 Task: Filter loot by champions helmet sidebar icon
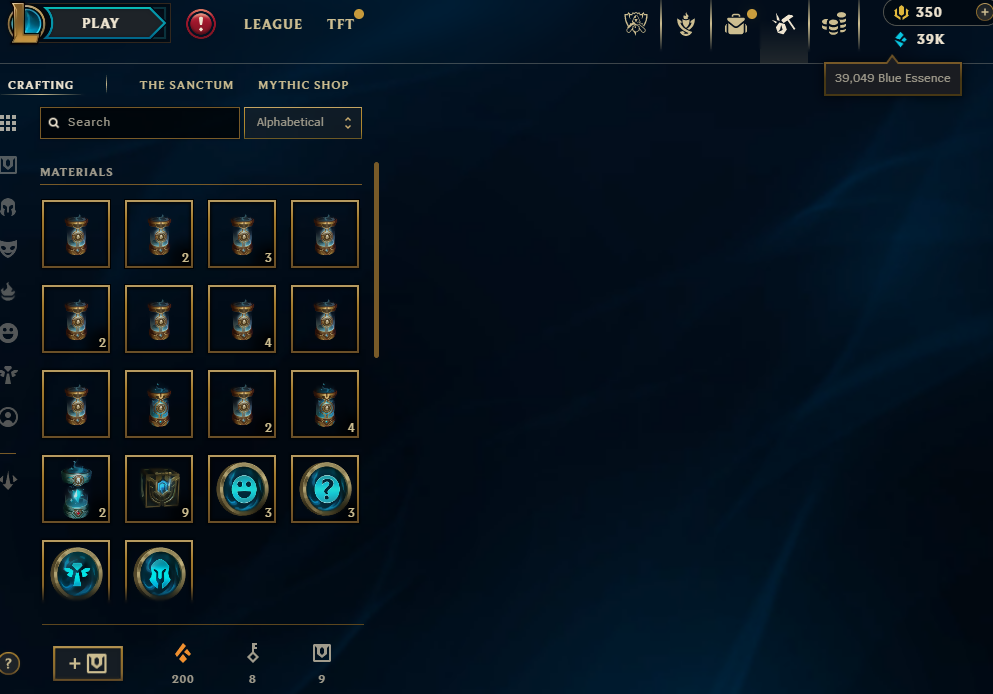coord(8,207)
